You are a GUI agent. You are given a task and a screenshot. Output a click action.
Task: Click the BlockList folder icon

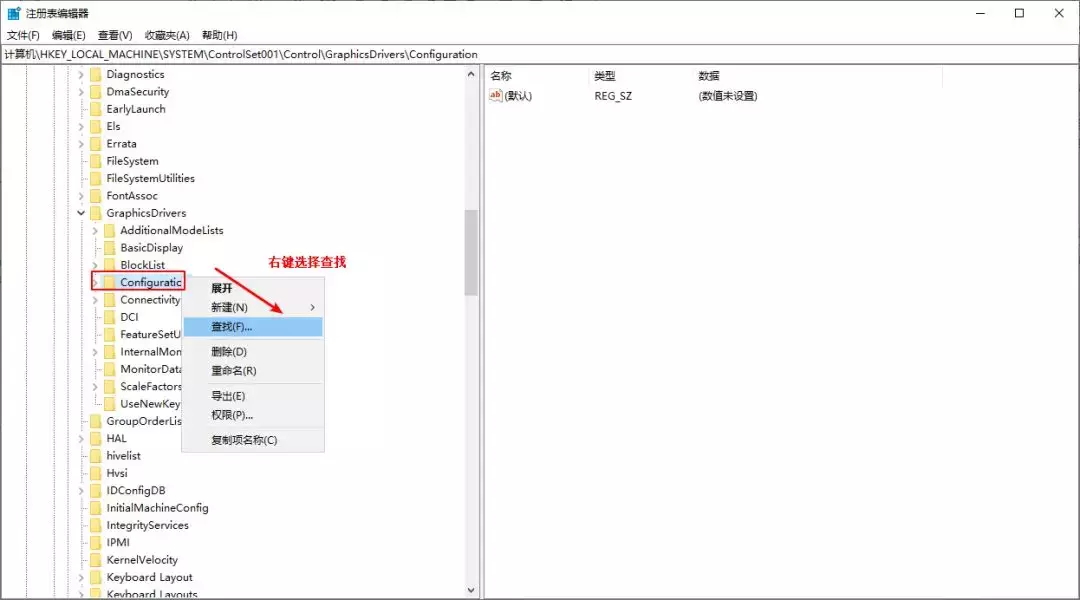[x=110, y=265]
